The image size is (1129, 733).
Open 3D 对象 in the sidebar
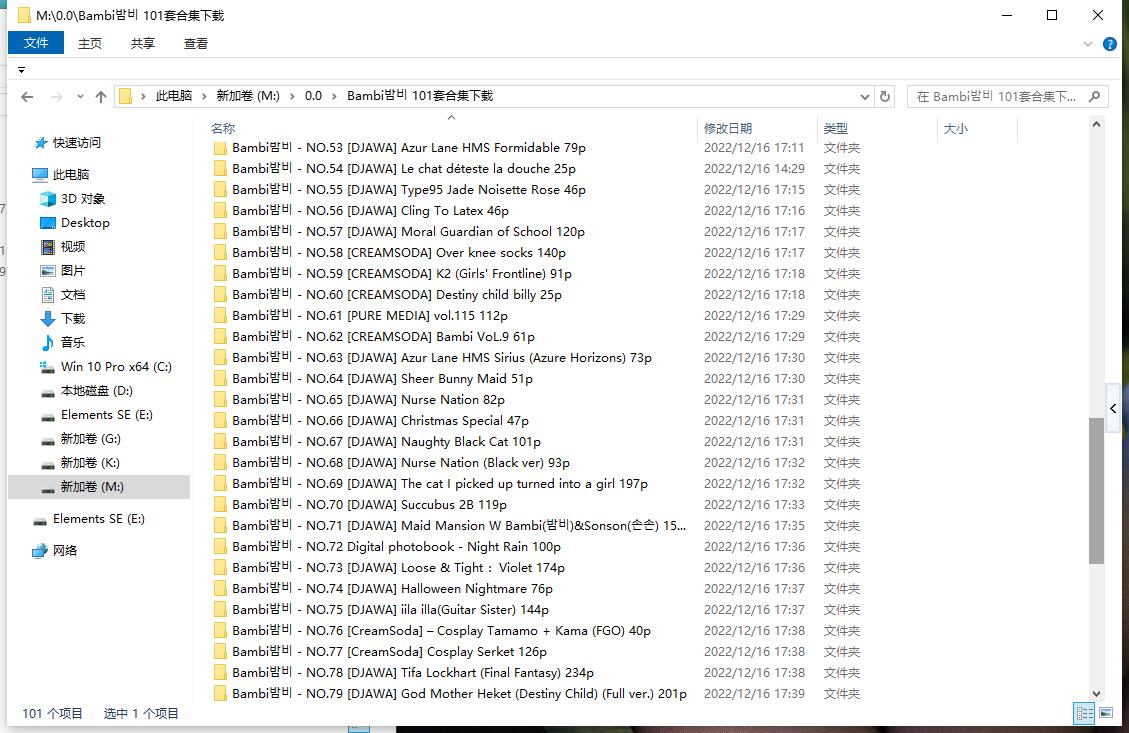click(73, 199)
